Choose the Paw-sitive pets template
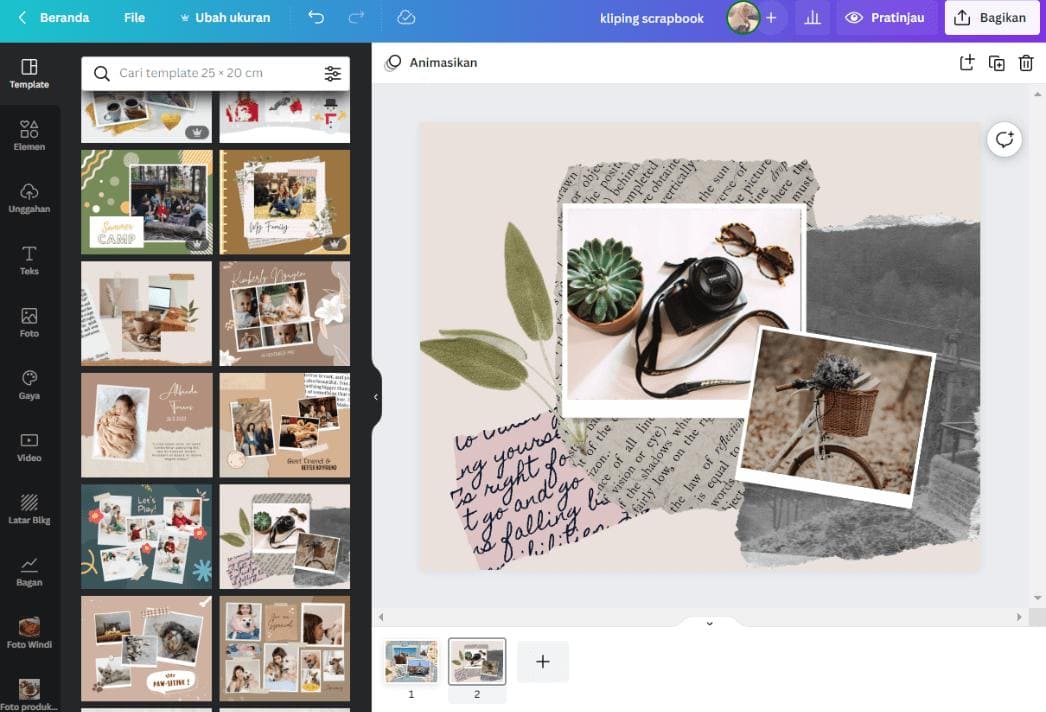Viewport: 1046px width, 712px height. (x=147, y=648)
